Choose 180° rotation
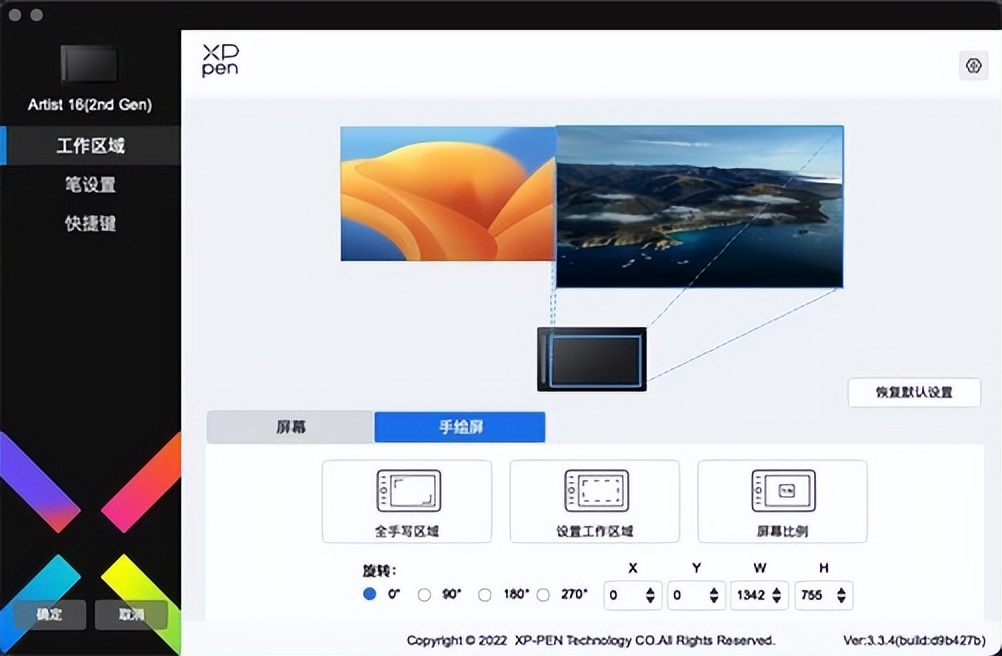Image resolution: width=1002 pixels, height=656 pixels. (x=485, y=594)
